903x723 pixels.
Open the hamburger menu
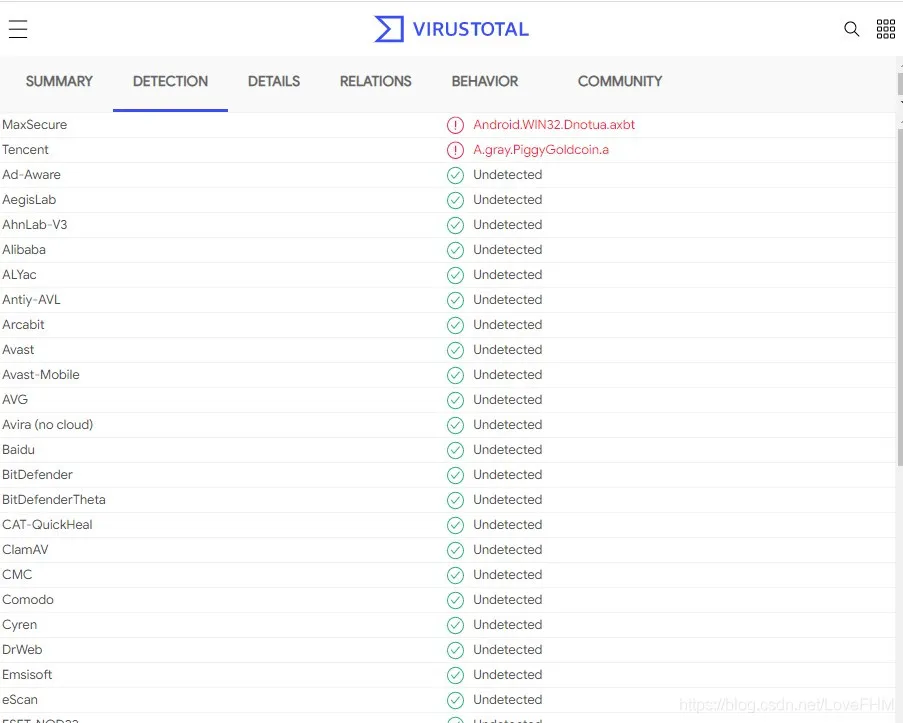[x=18, y=29]
